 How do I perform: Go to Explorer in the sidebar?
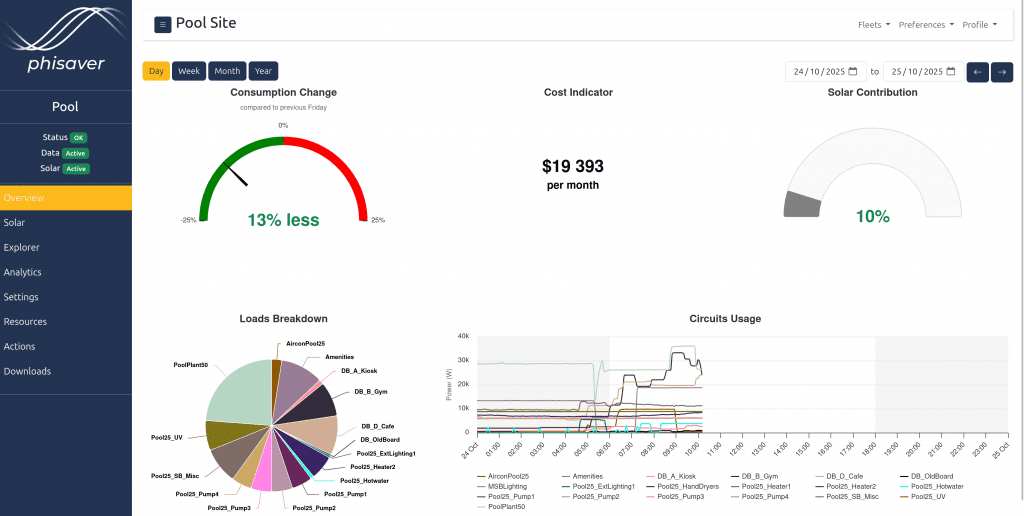pos(20,247)
